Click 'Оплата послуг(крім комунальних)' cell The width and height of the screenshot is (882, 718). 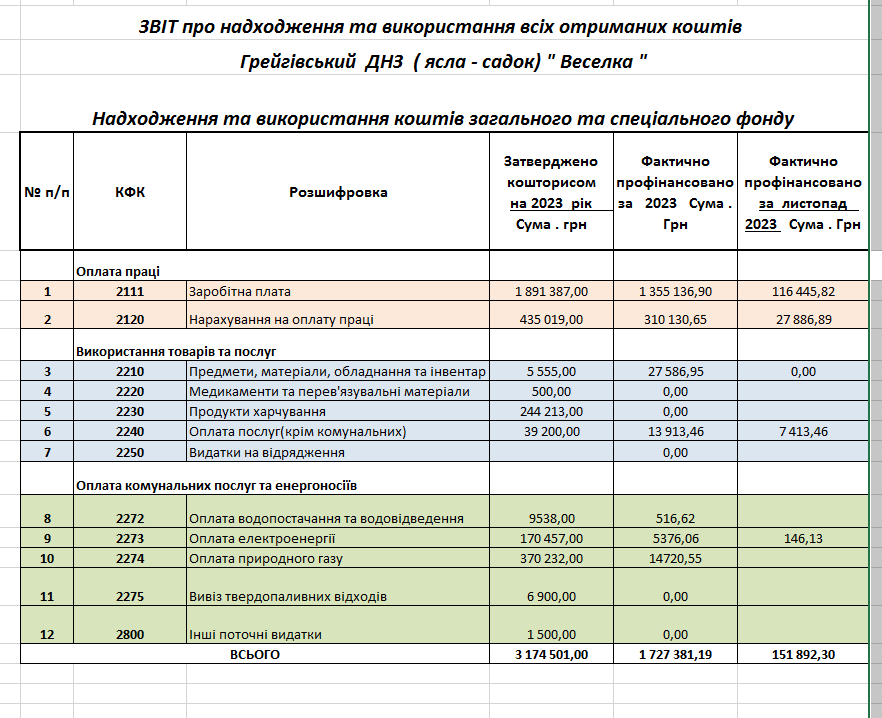(338, 431)
